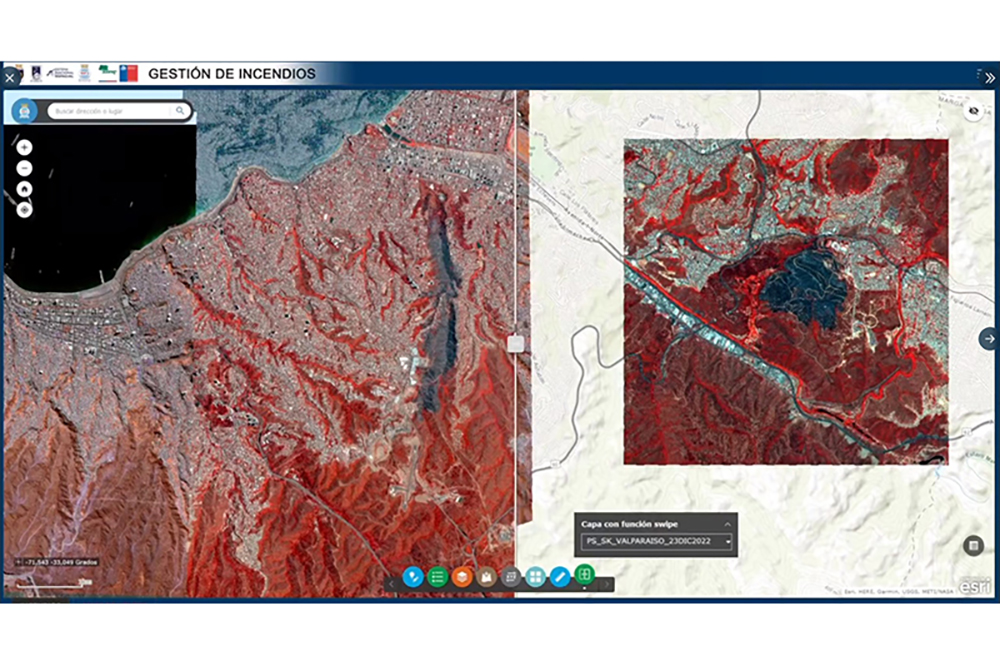Collapse the Capa con función swipe panel
Screen dimensions: 1000x666
(x=727, y=524)
